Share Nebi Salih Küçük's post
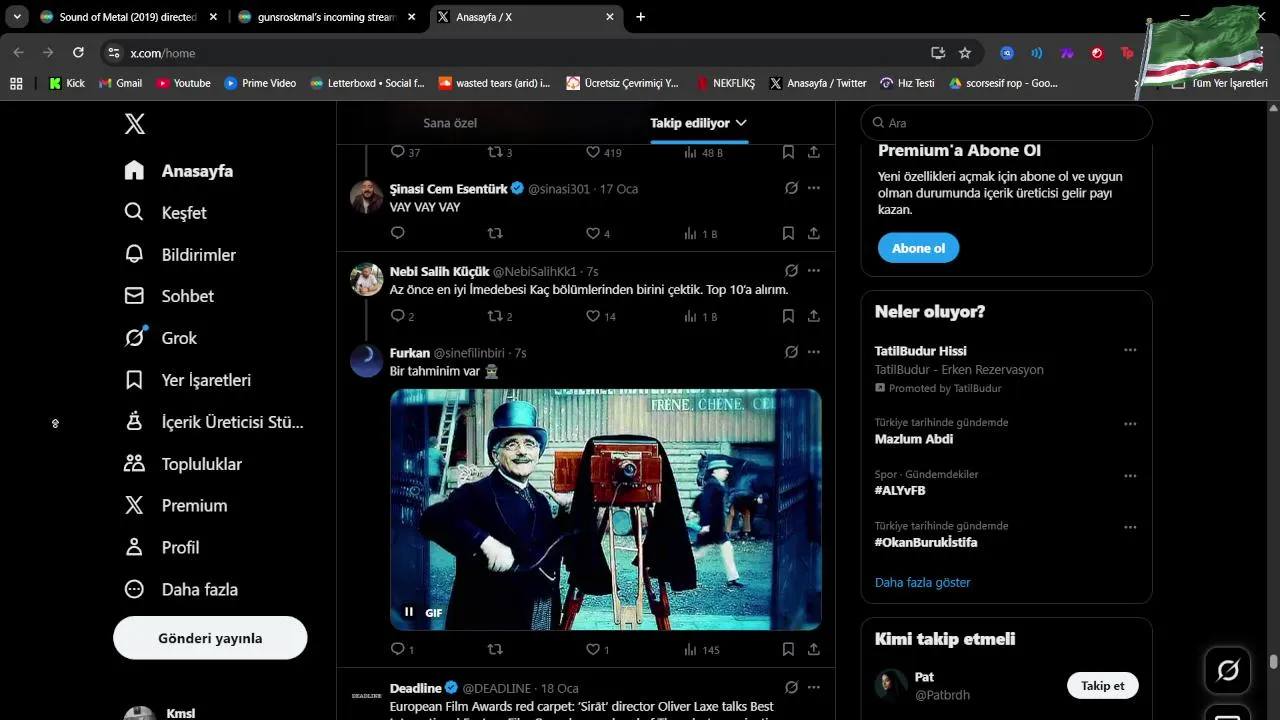The height and width of the screenshot is (720, 1280). tap(814, 316)
